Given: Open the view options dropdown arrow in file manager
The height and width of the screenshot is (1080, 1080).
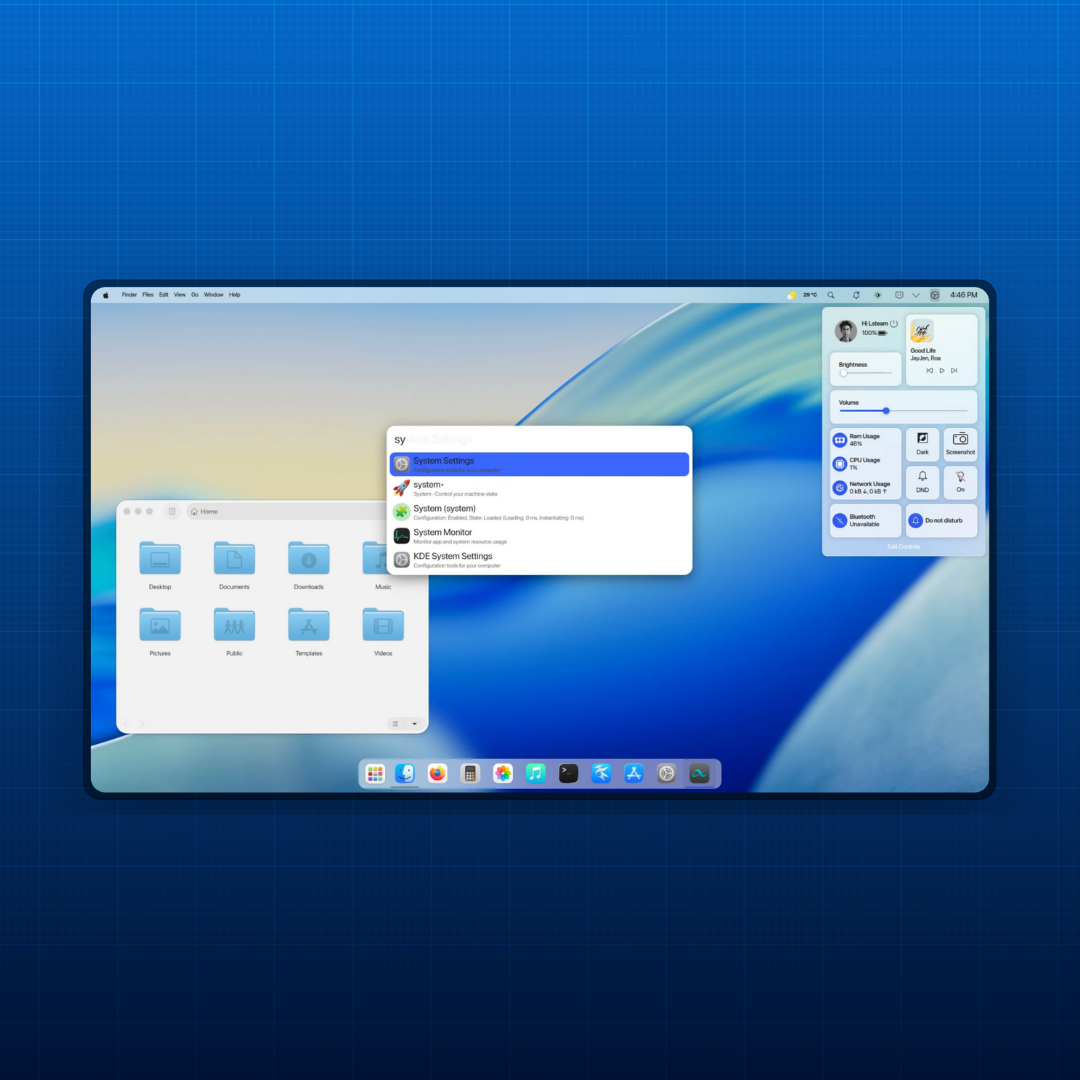Looking at the screenshot, I should click(415, 723).
